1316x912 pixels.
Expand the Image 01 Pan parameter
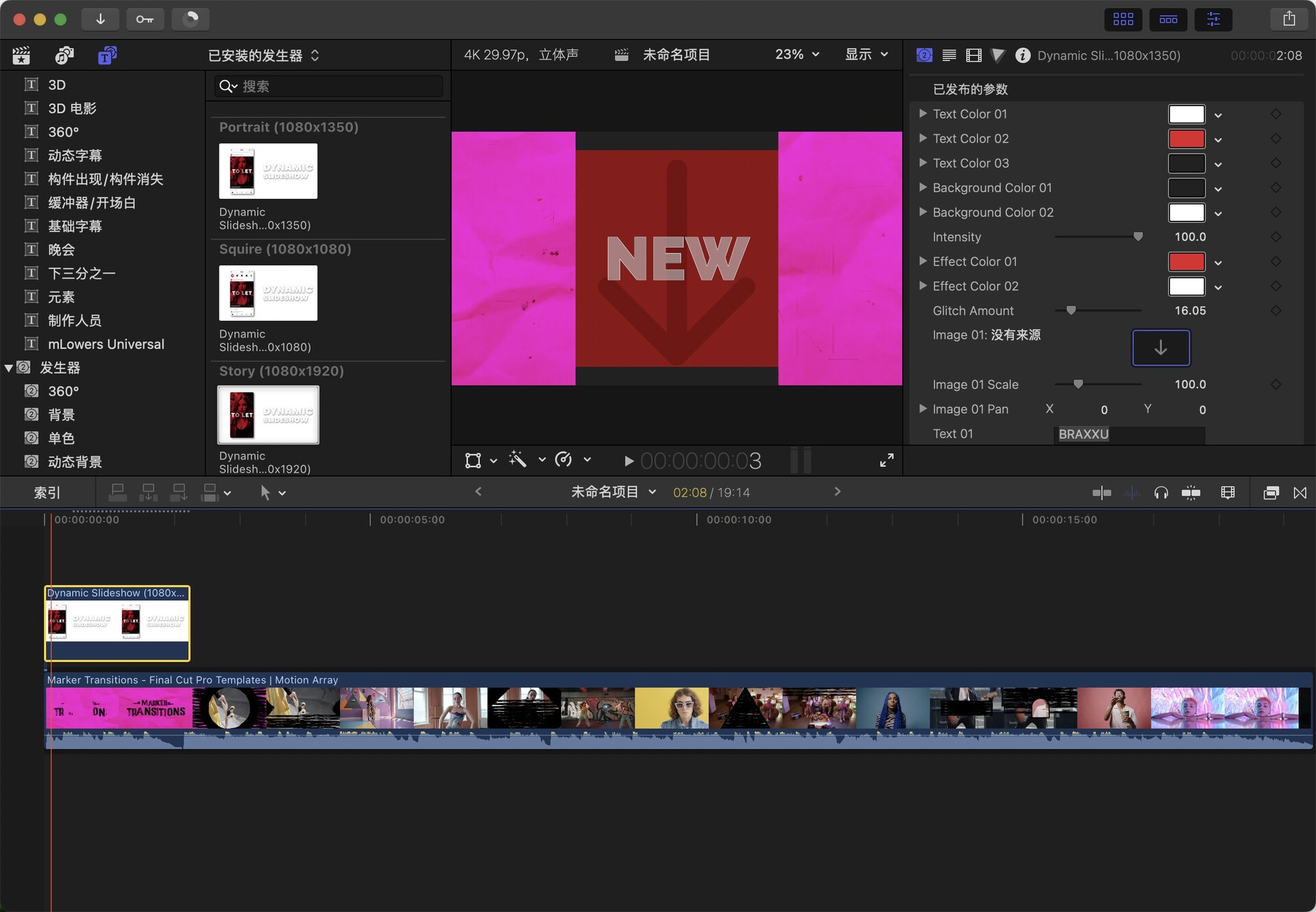pyautogui.click(x=923, y=409)
